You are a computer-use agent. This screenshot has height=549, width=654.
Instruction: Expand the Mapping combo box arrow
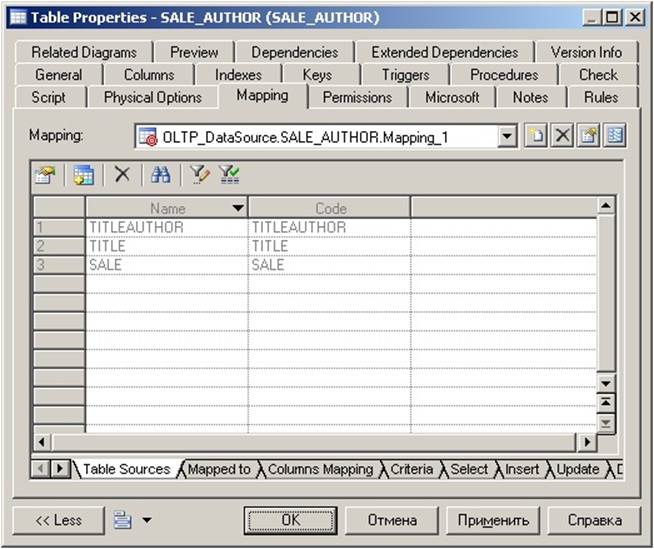507,136
